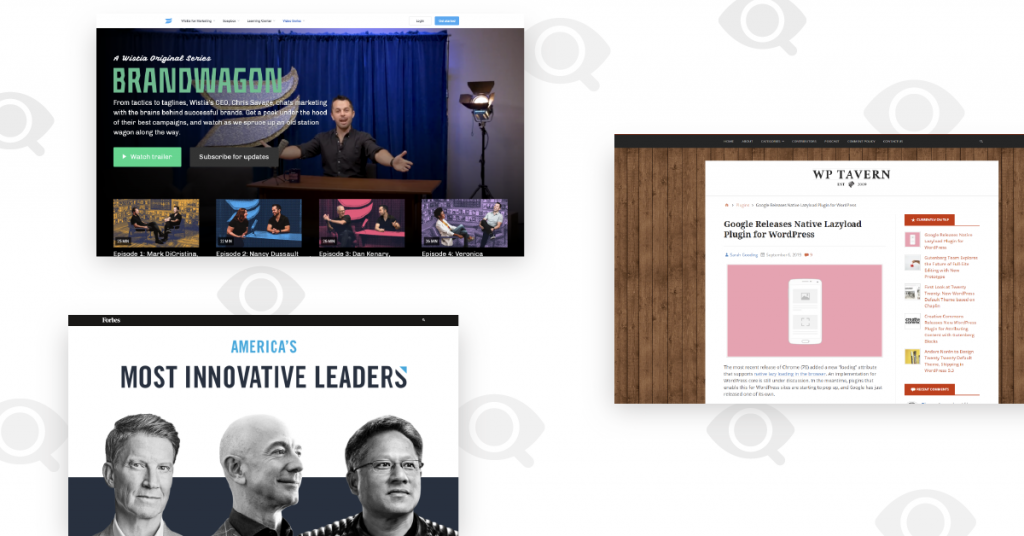Screen dimensions: 1024x536
Task: Click the Login button in Wistia navbar
Action: point(419,20)
